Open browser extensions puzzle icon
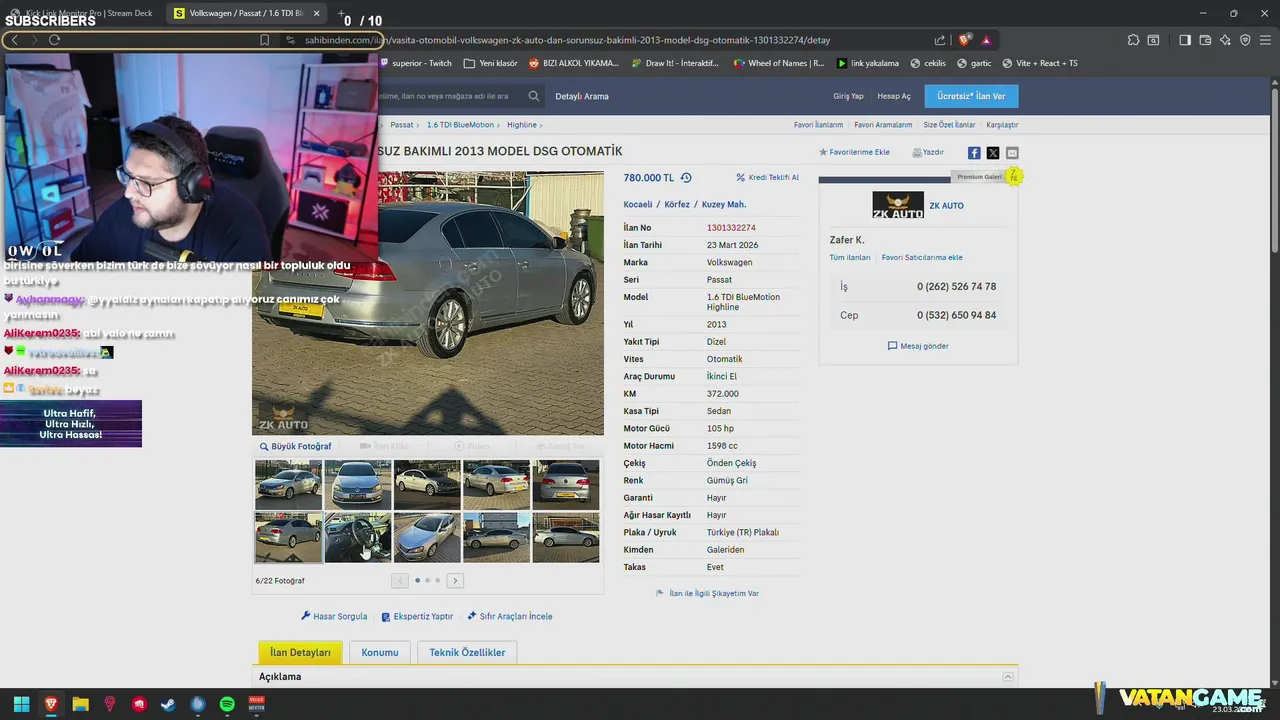The width and height of the screenshot is (1280, 720). 1133,40
